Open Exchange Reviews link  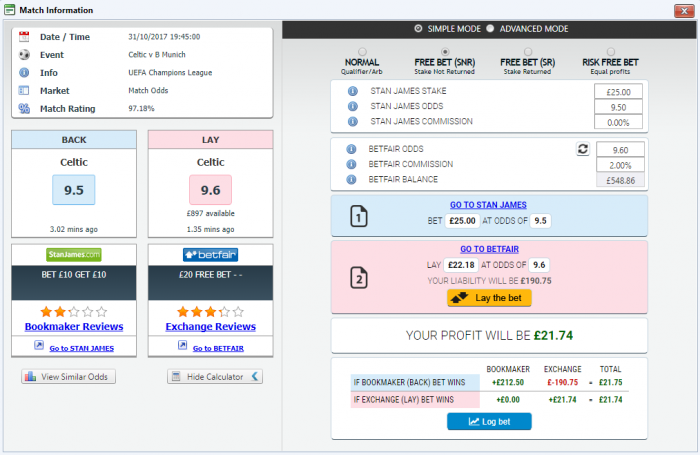tap(210, 326)
